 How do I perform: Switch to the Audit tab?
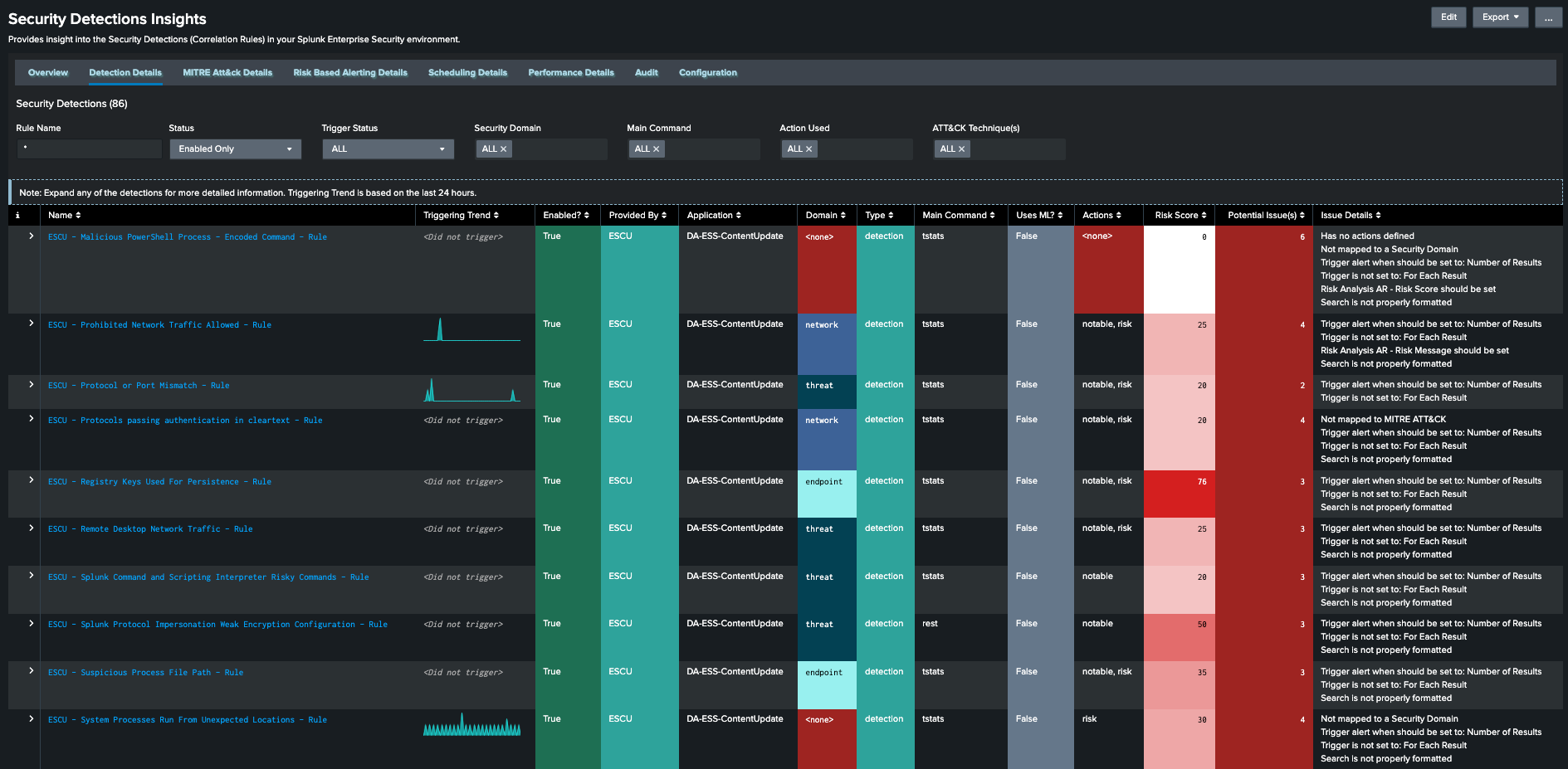tap(647, 73)
